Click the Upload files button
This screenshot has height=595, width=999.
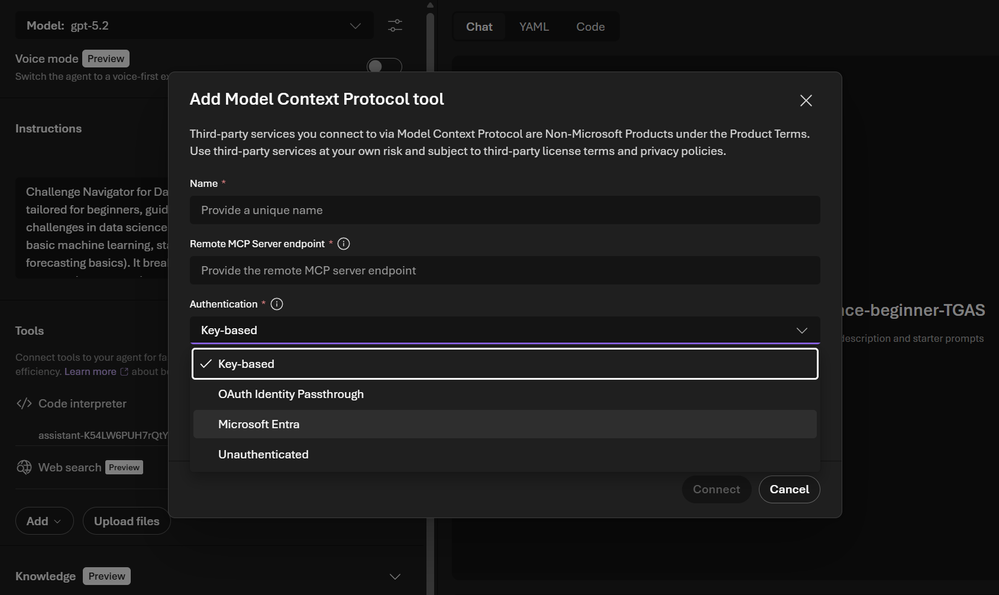click(x=127, y=521)
